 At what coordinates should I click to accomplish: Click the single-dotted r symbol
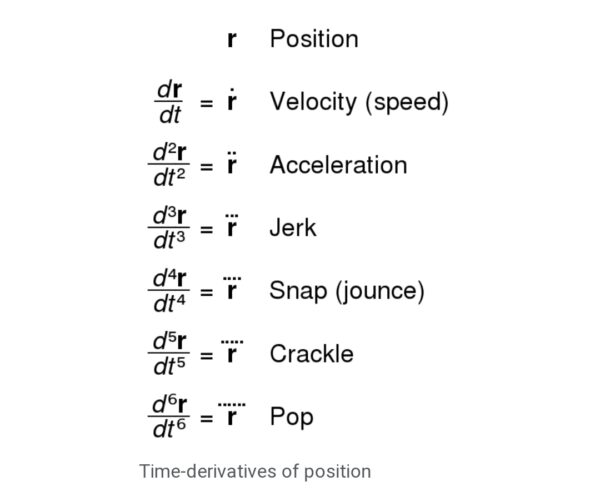232,101
